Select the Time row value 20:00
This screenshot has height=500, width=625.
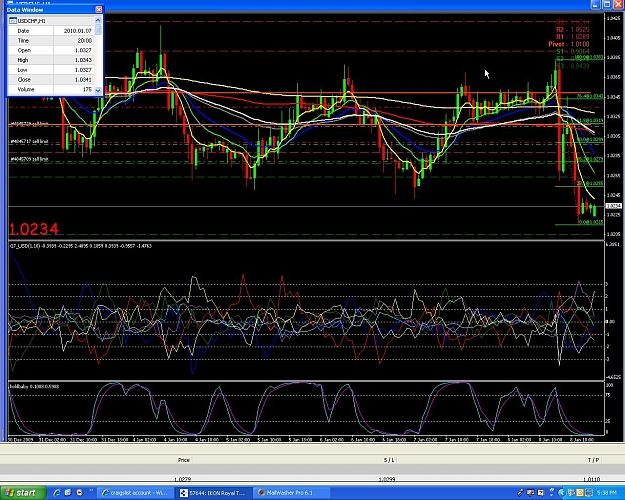pos(84,41)
